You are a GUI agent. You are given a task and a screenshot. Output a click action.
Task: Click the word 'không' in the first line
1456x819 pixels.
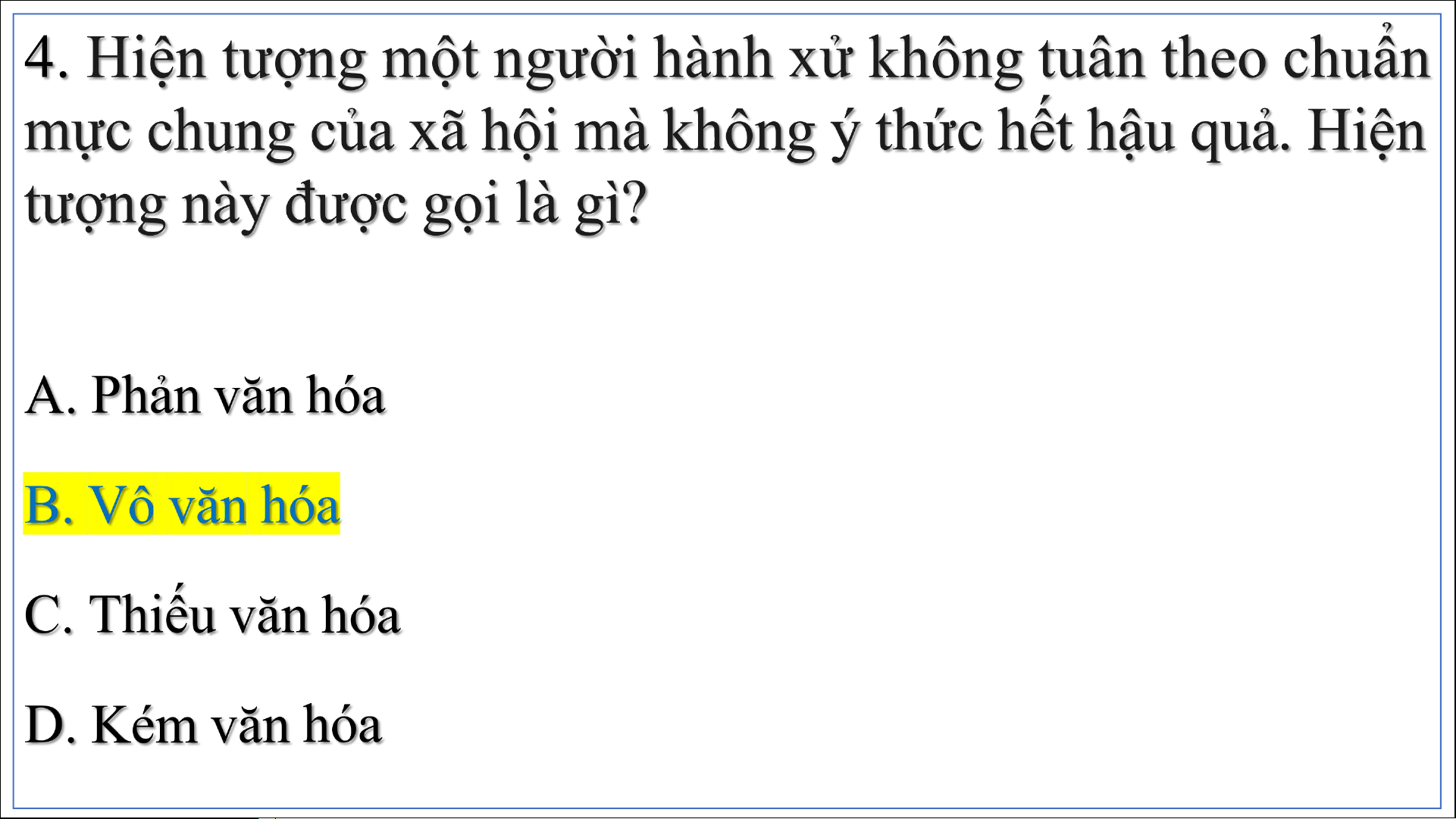946,59
